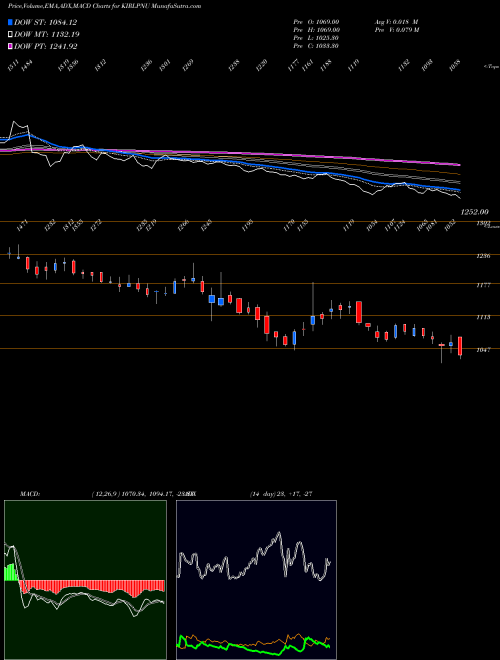
Task: Click the MACD histogram chart panel
Action: tap(85, 580)
